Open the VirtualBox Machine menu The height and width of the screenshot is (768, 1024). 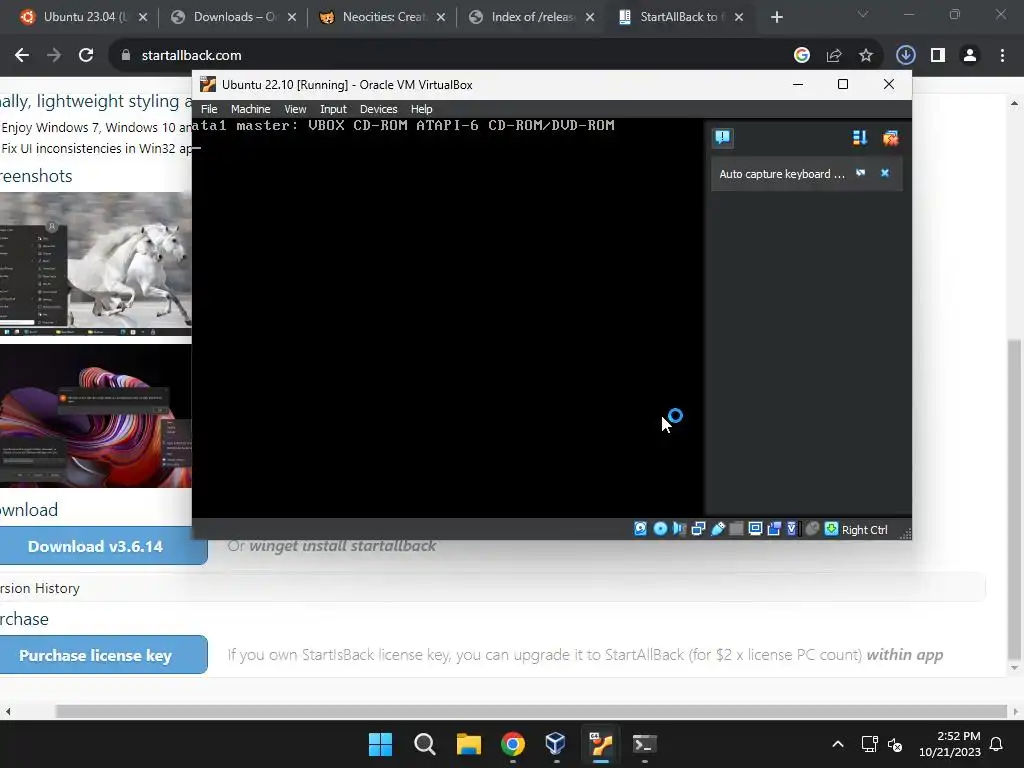(x=250, y=109)
